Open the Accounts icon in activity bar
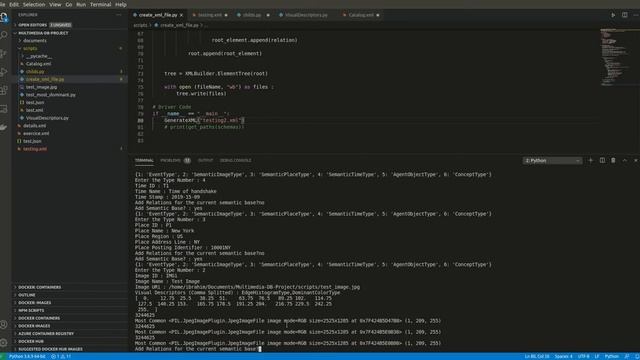This screenshot has width=640, height=360. click(4, 324)
